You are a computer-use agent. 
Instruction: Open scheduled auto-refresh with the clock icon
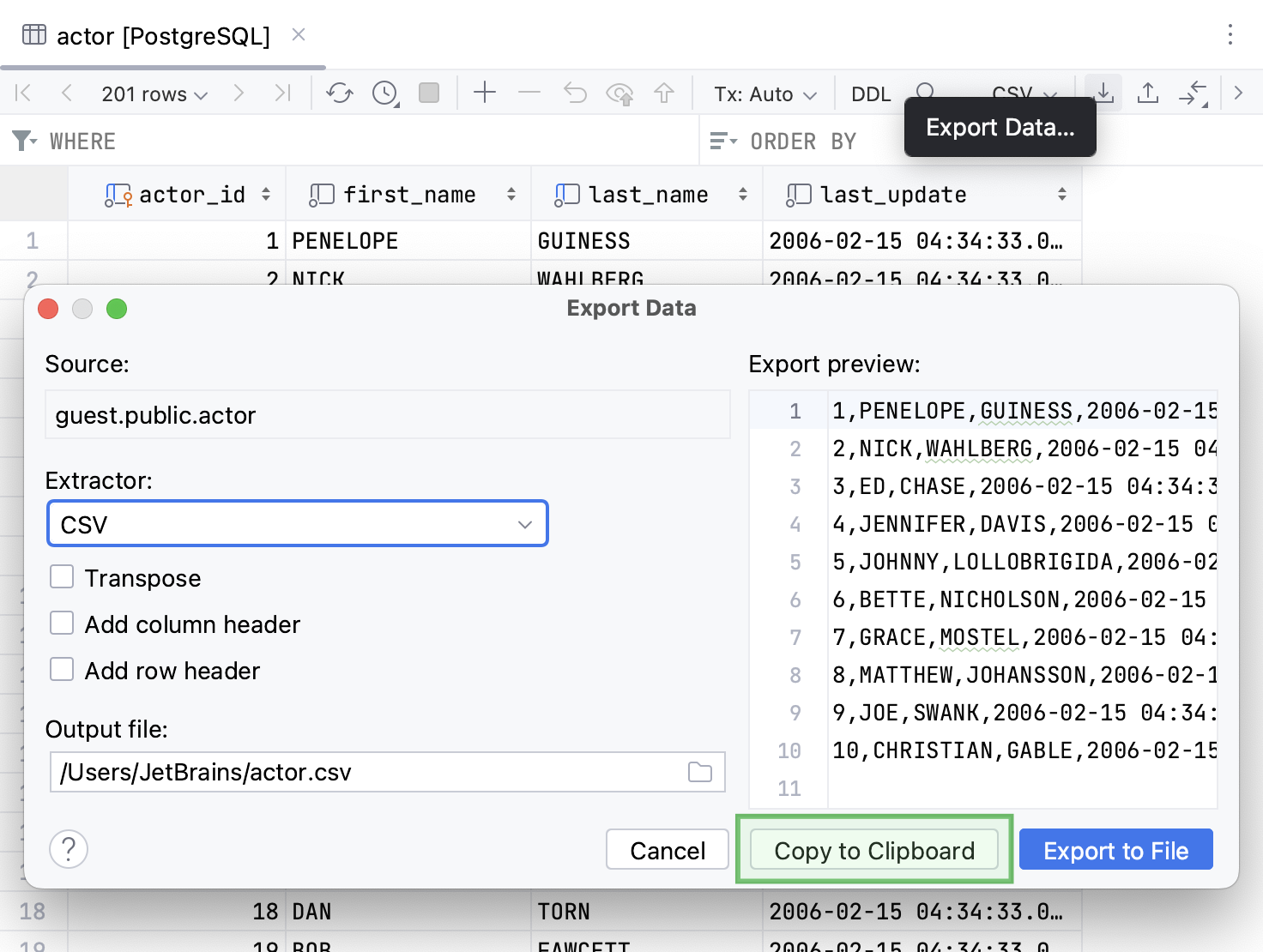[384, 93]
